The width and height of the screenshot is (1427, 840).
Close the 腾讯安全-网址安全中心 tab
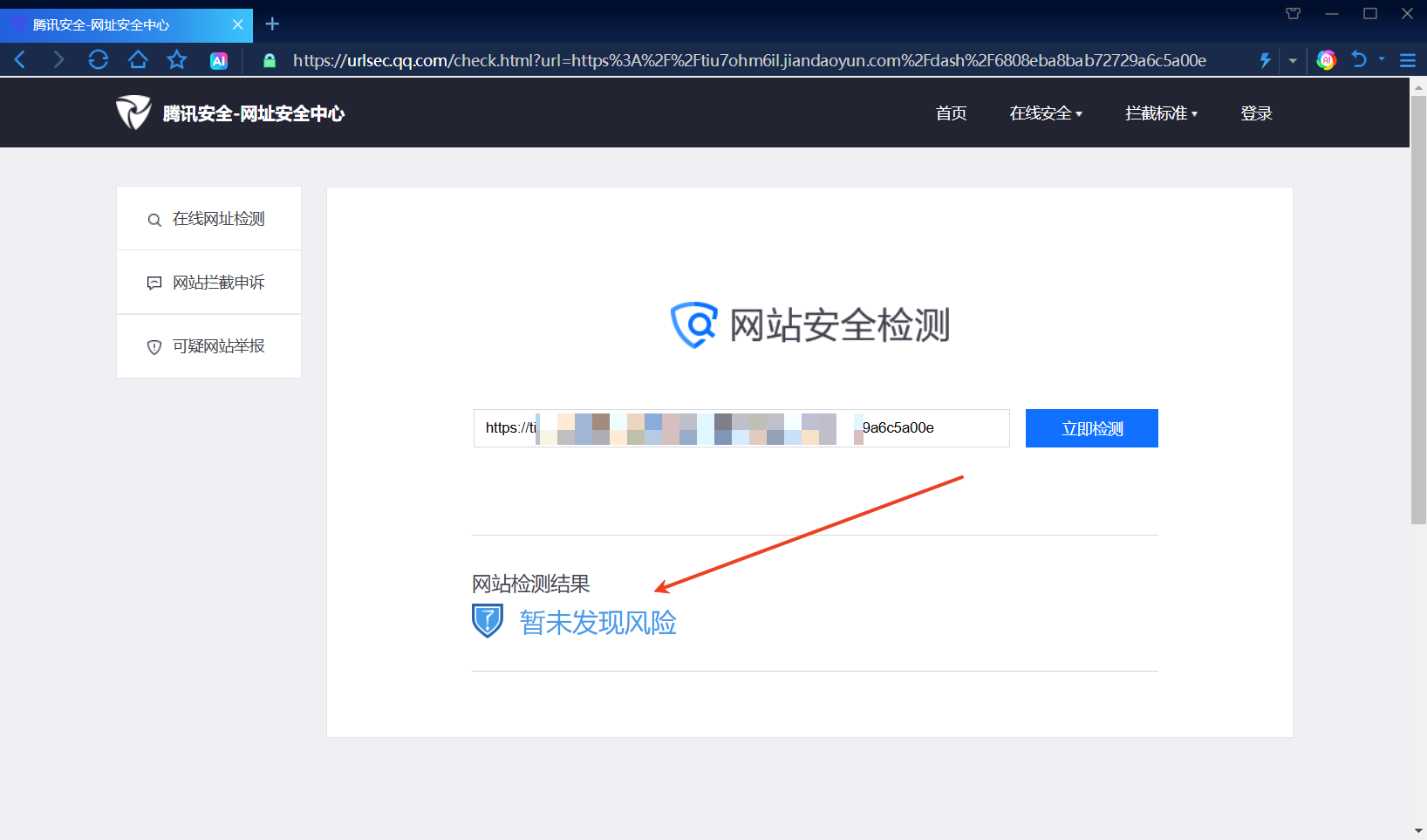237,24
